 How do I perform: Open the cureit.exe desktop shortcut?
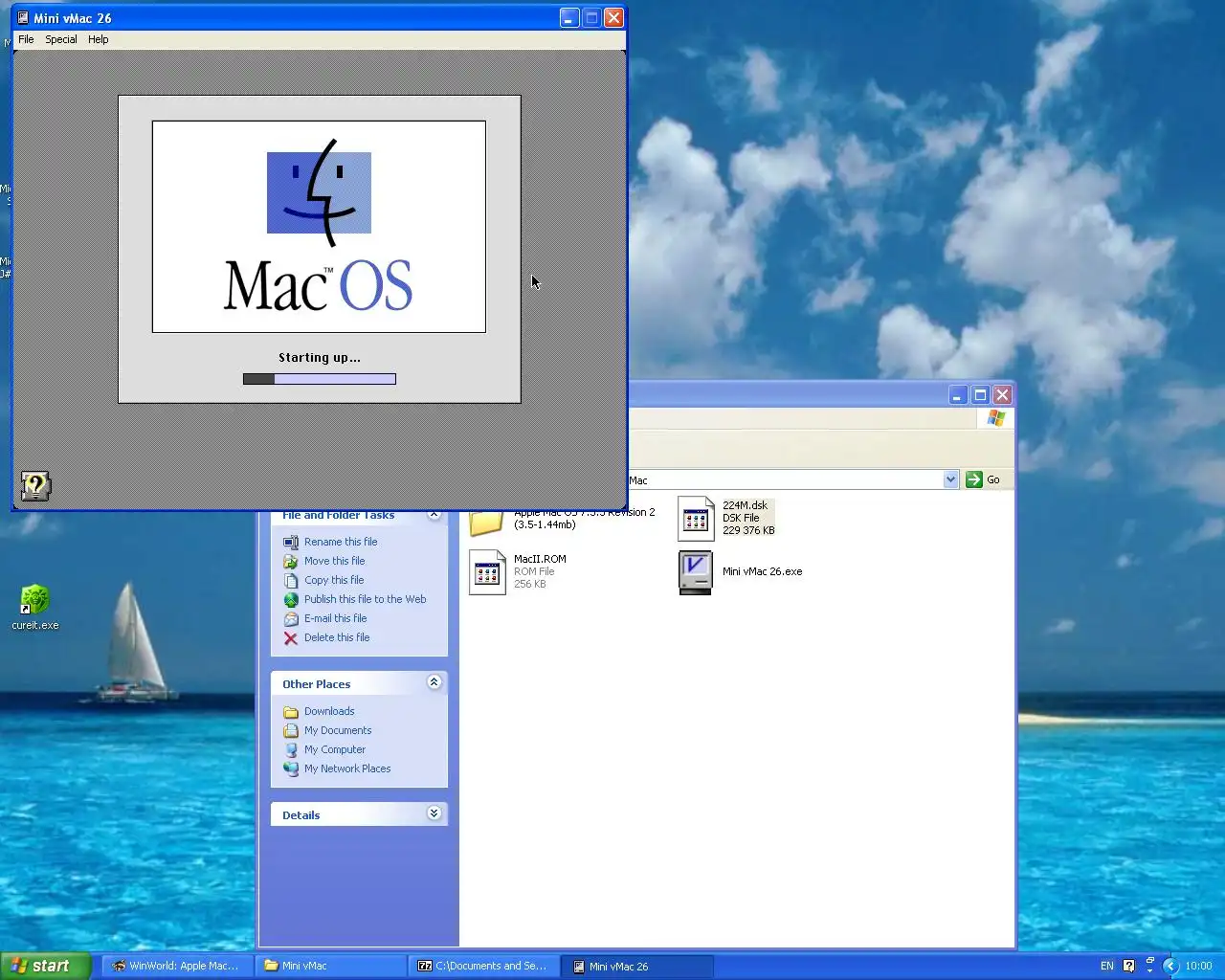tap(35, 608)
